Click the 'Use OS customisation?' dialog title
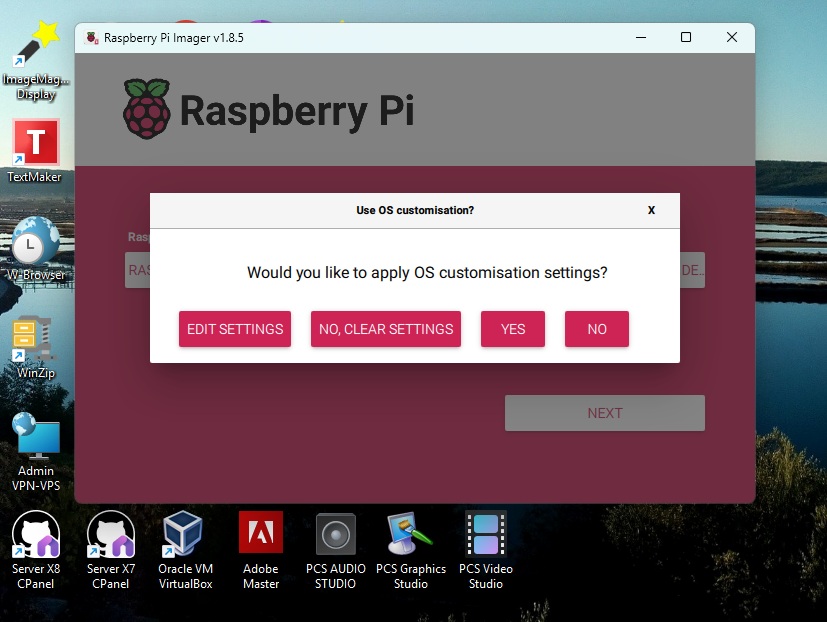 (415, 210)
